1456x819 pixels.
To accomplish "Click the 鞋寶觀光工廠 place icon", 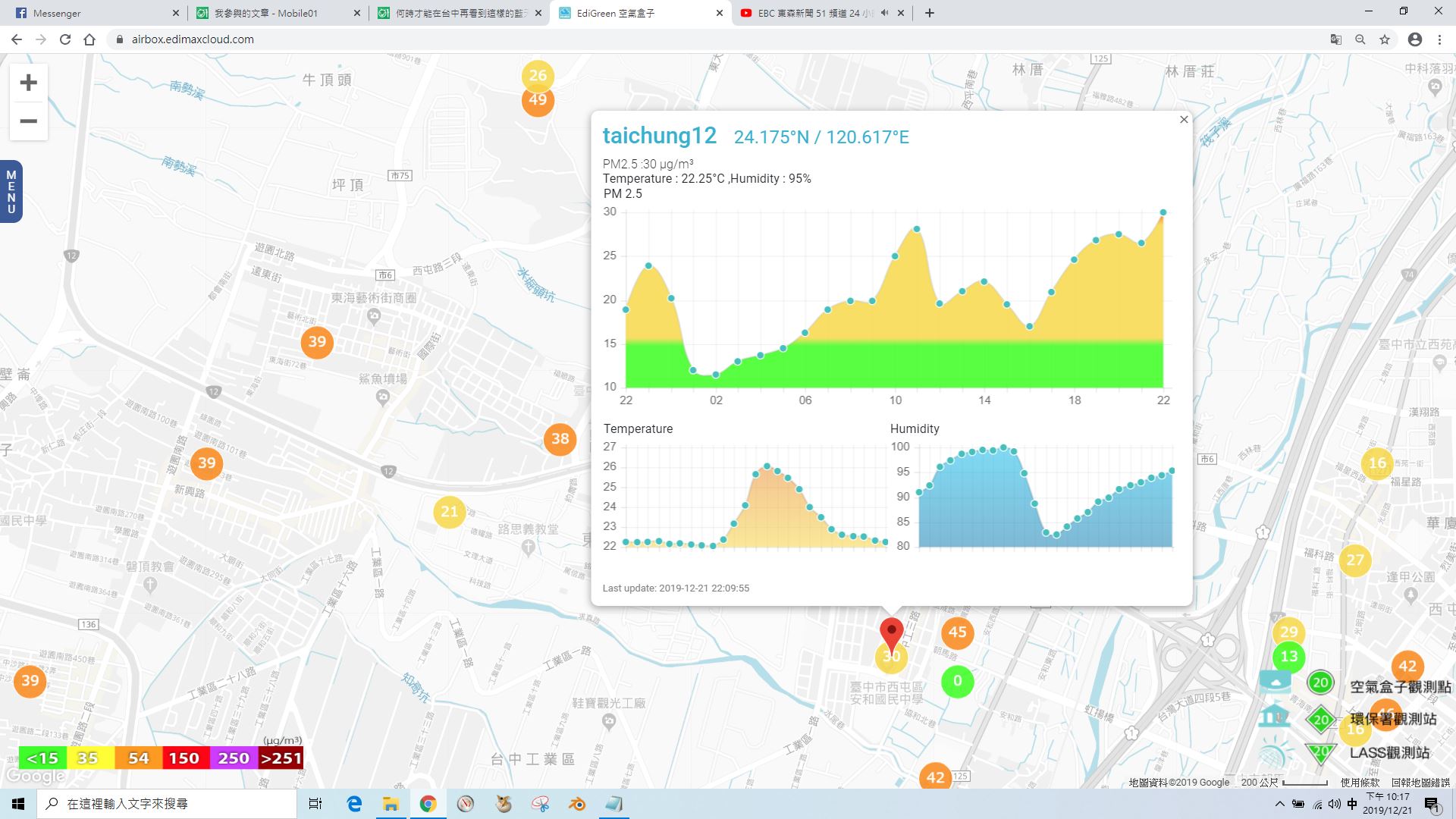I will pyautogui.click(x=608, y=721).
